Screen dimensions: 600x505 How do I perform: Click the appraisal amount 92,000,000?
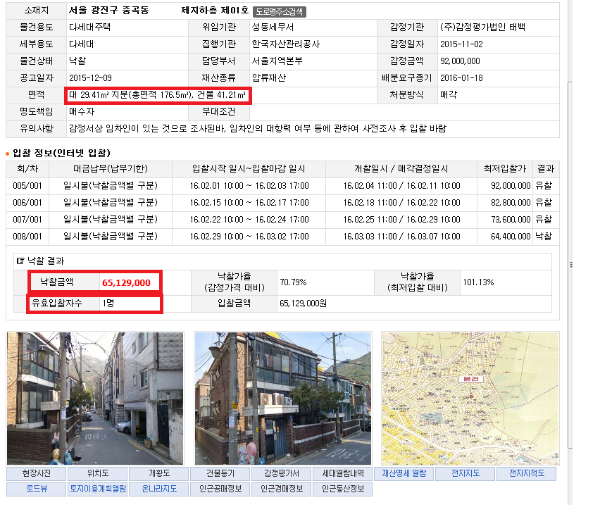(460, 61)
